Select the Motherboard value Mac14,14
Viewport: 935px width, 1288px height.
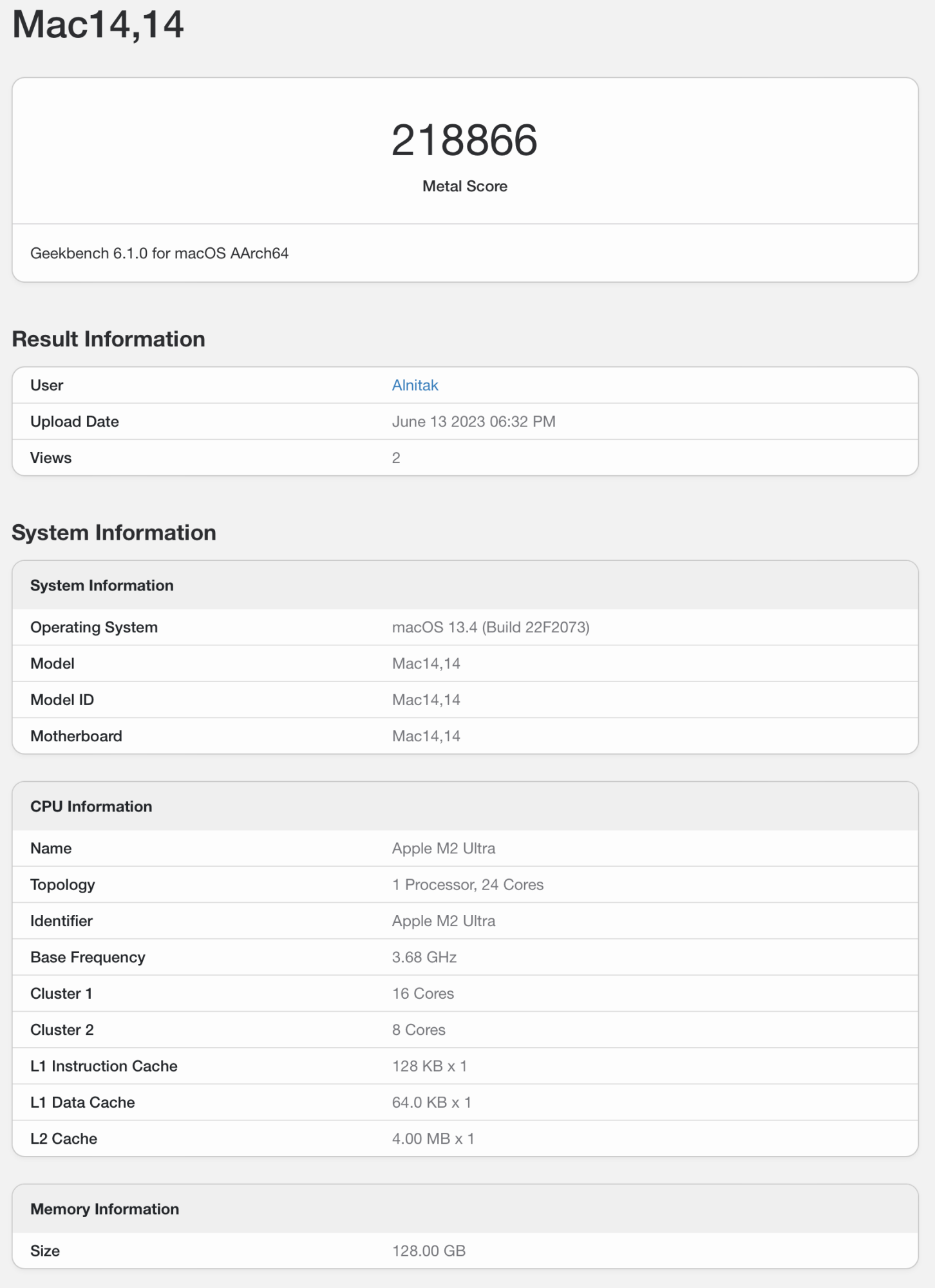click(426, 736)
